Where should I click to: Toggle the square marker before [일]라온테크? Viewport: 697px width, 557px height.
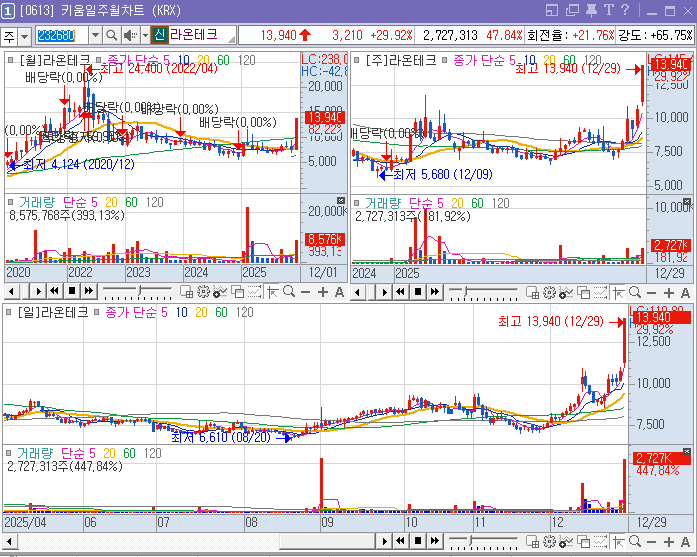pos(8,312)
